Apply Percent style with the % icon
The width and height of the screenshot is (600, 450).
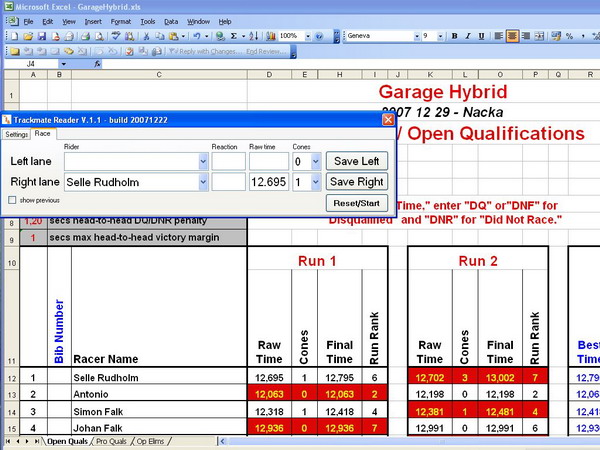pyautogui.click(x=569, y=36)
